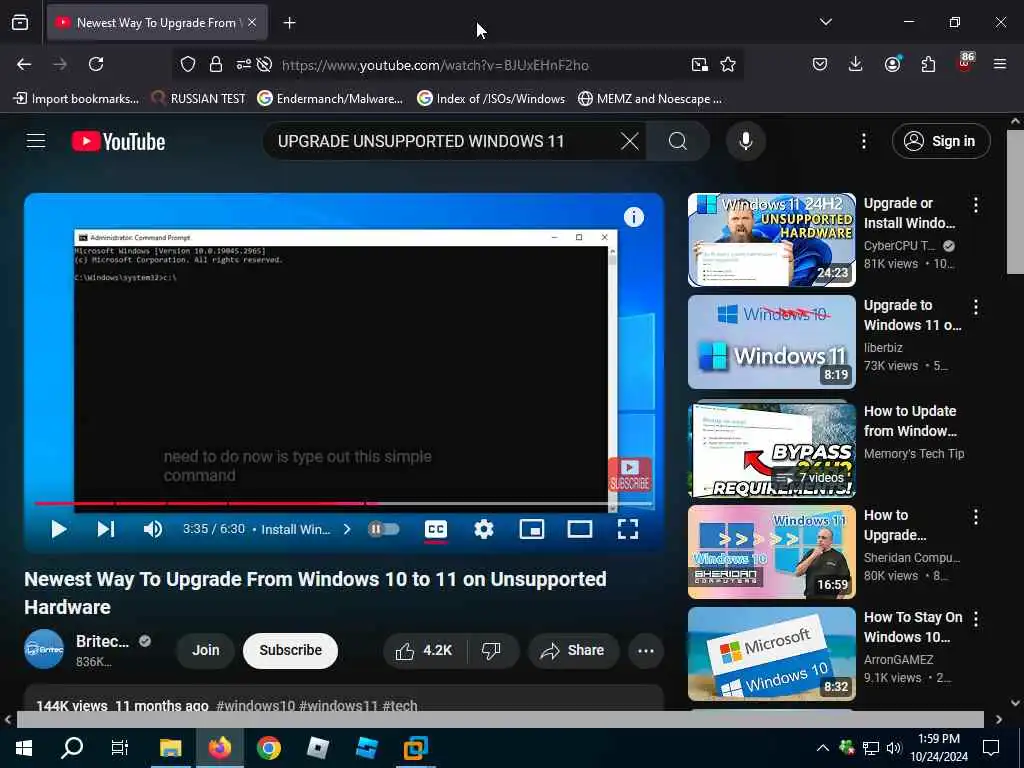Open the Firefox extensions panel
Viewport: 1024px width, 768px height.
(928, 64)
